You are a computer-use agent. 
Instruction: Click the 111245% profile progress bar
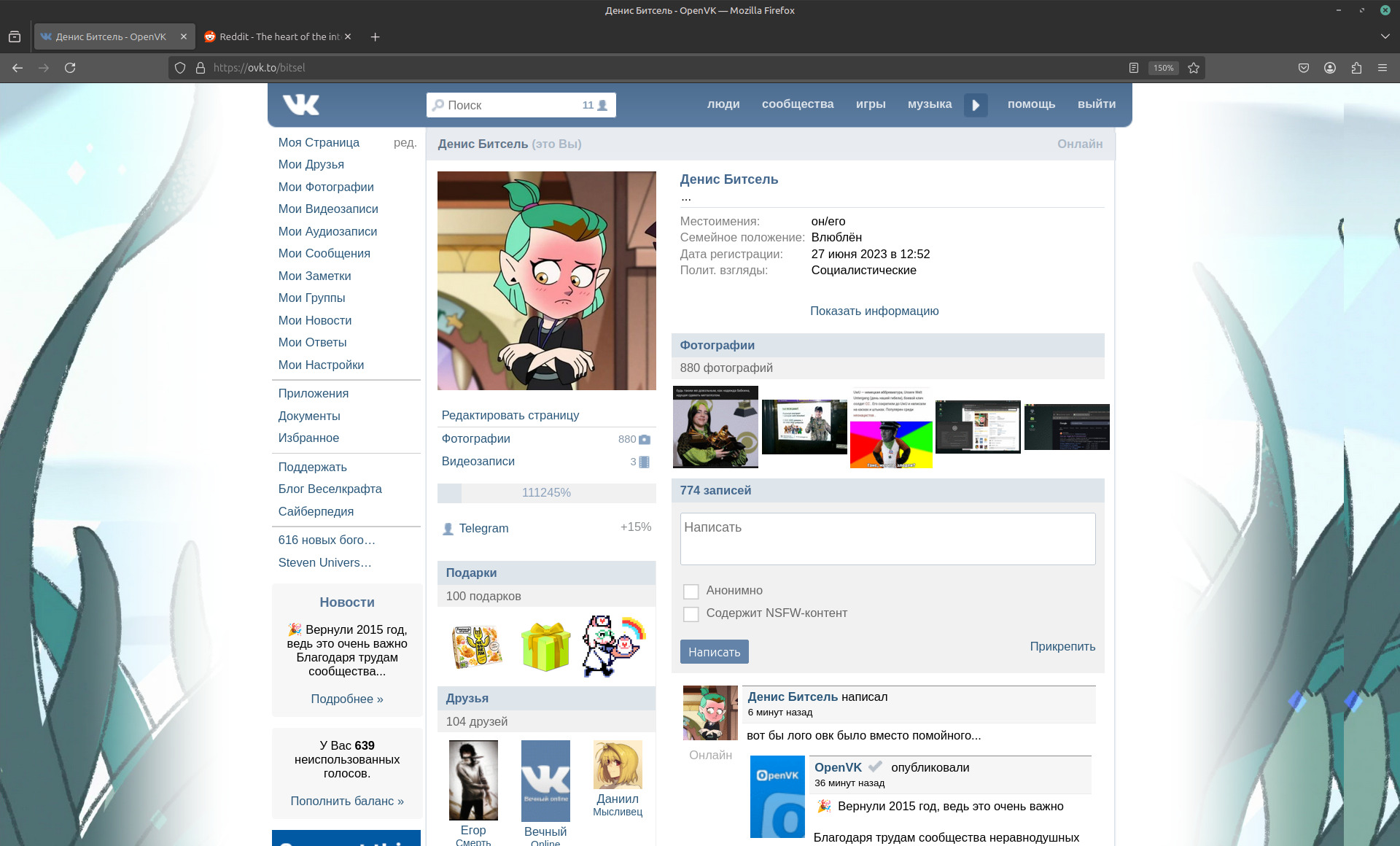tap(546, 493)
